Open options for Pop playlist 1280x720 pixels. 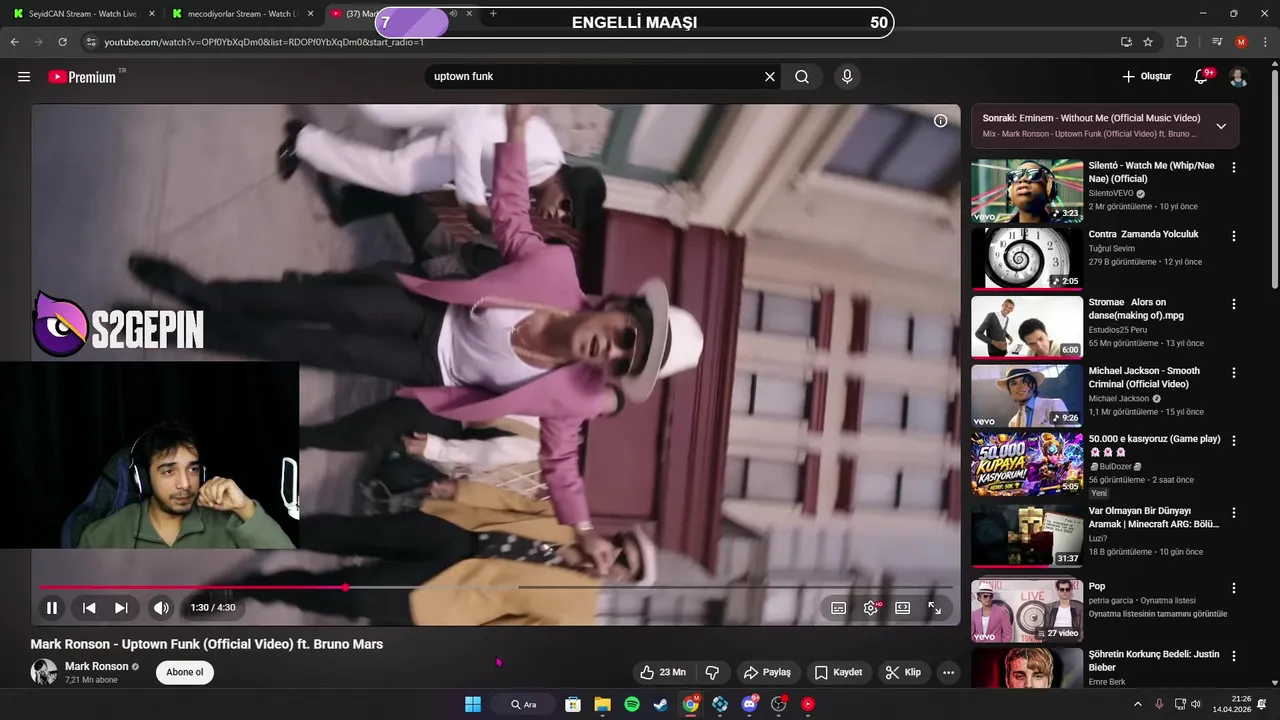1233,588
